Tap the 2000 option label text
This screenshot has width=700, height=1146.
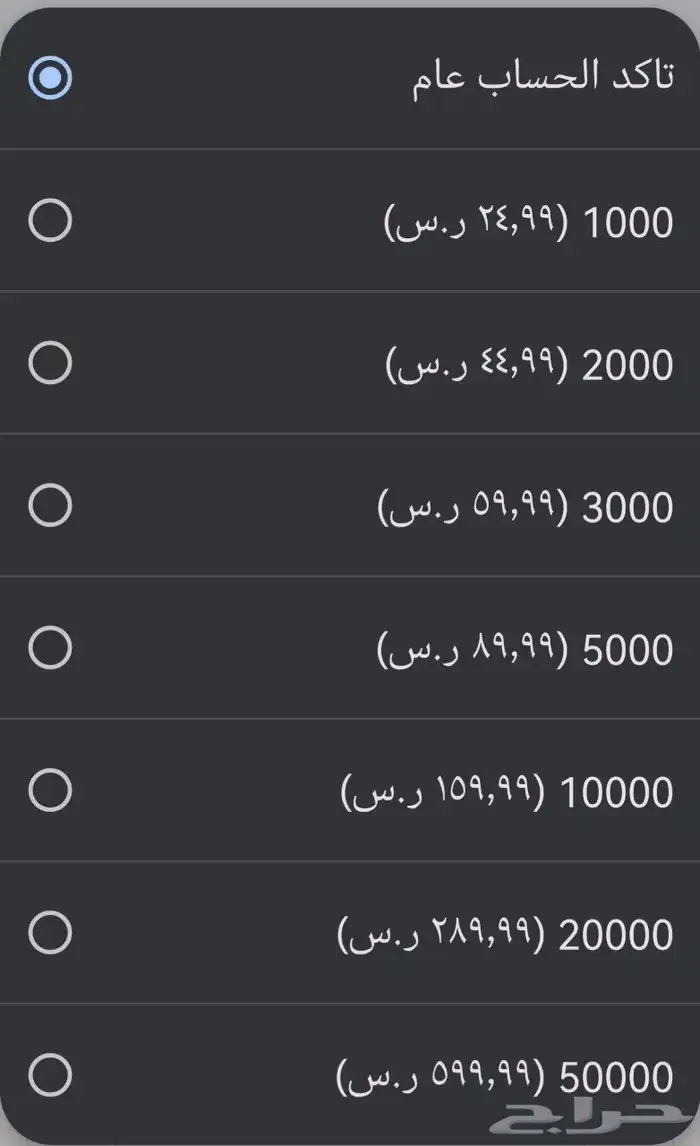(x=627, y=366)
